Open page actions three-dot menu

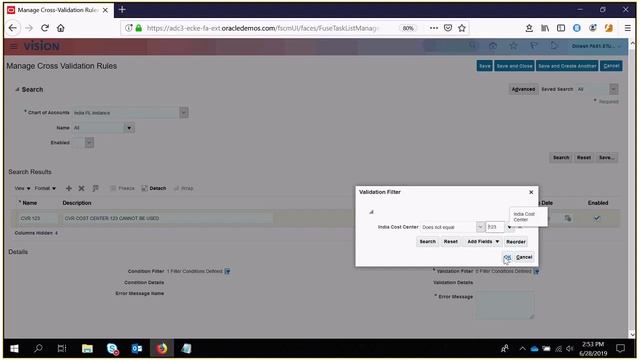[434, 28]
